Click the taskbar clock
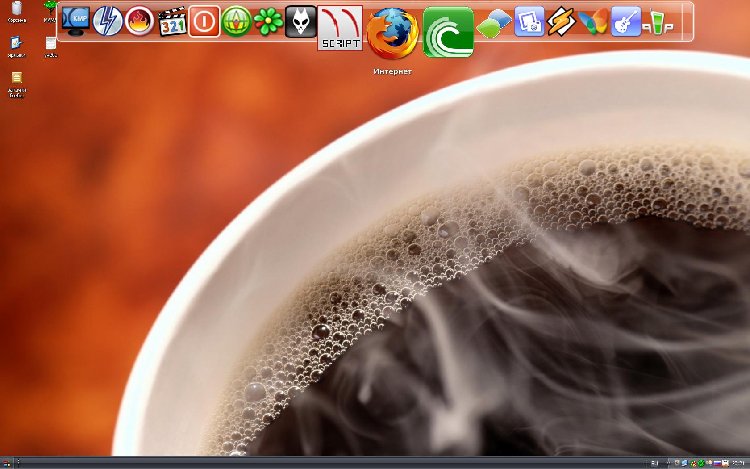 coord(738,463)
